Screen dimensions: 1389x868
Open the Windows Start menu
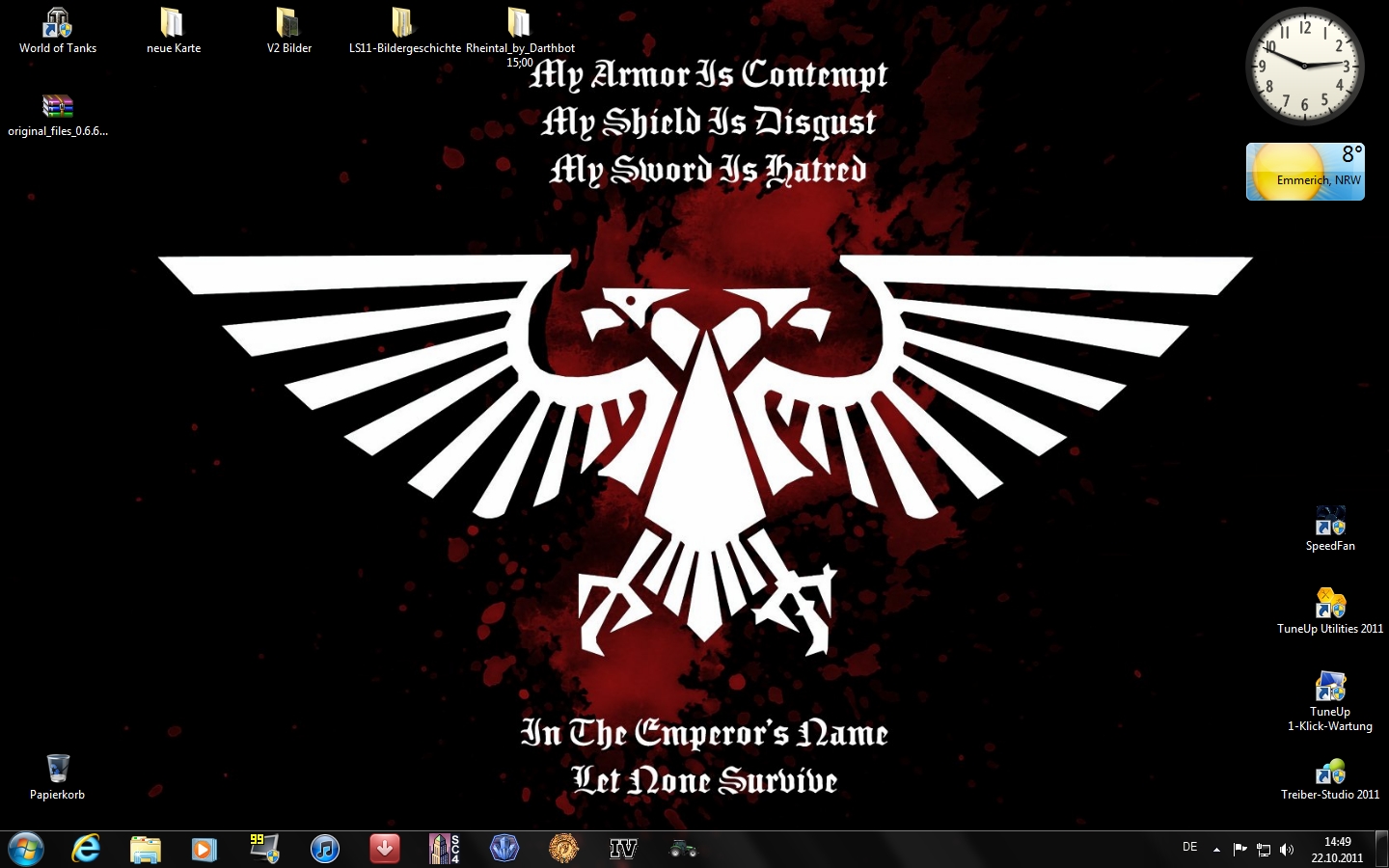tap(26, 849)
